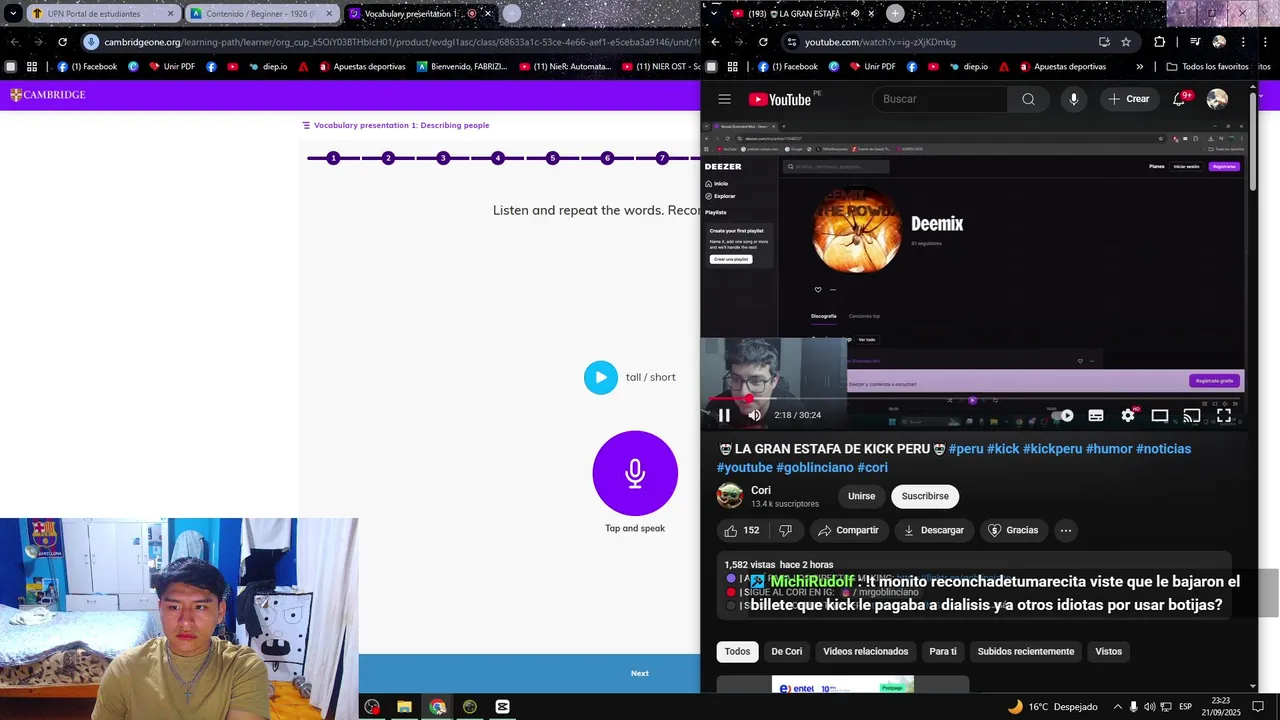Select the Todos filter chip
The height and width of the screenshot is (720, 1280).
click(737, 651)
